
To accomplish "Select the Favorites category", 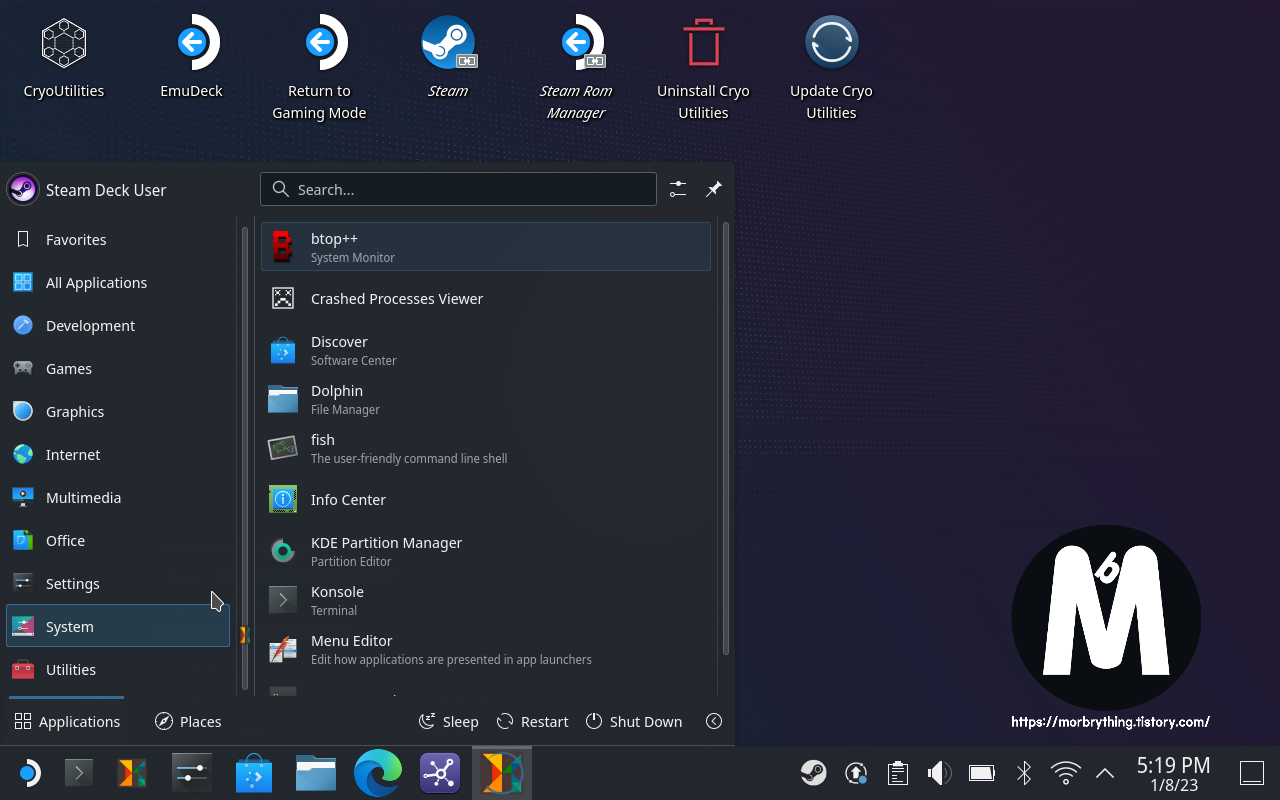I will point(118,240).
